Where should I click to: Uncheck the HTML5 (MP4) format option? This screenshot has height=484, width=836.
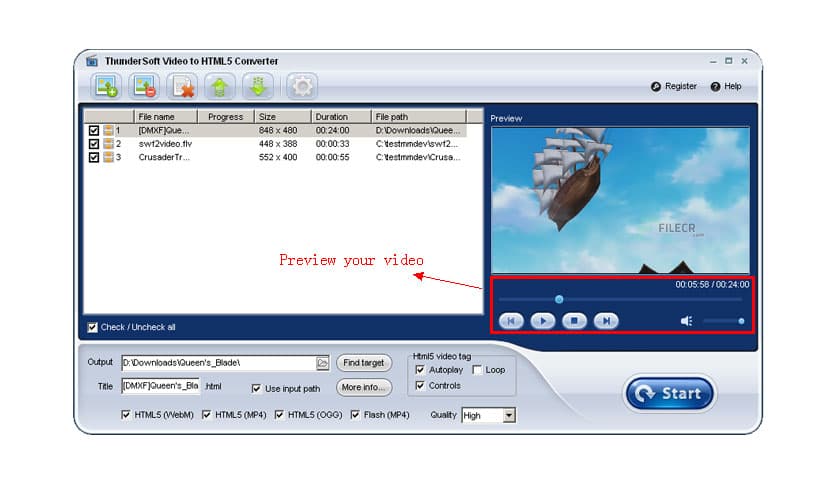point(206,415)
